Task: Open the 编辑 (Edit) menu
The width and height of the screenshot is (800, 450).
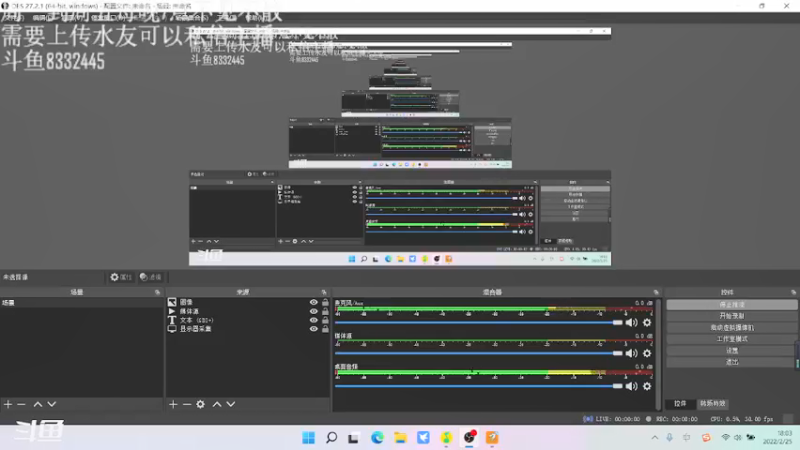Action: coord(42,18)
